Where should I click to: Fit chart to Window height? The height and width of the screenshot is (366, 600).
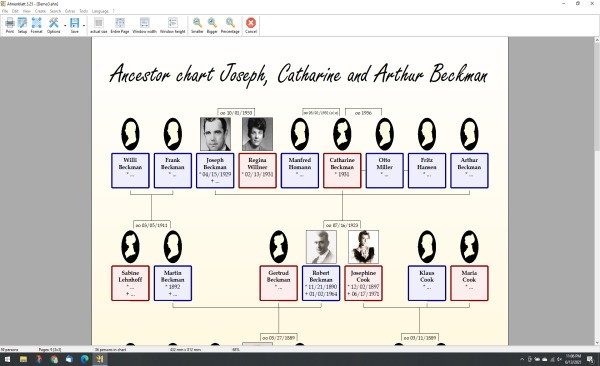pyautogui.click(x=173, y=25)
